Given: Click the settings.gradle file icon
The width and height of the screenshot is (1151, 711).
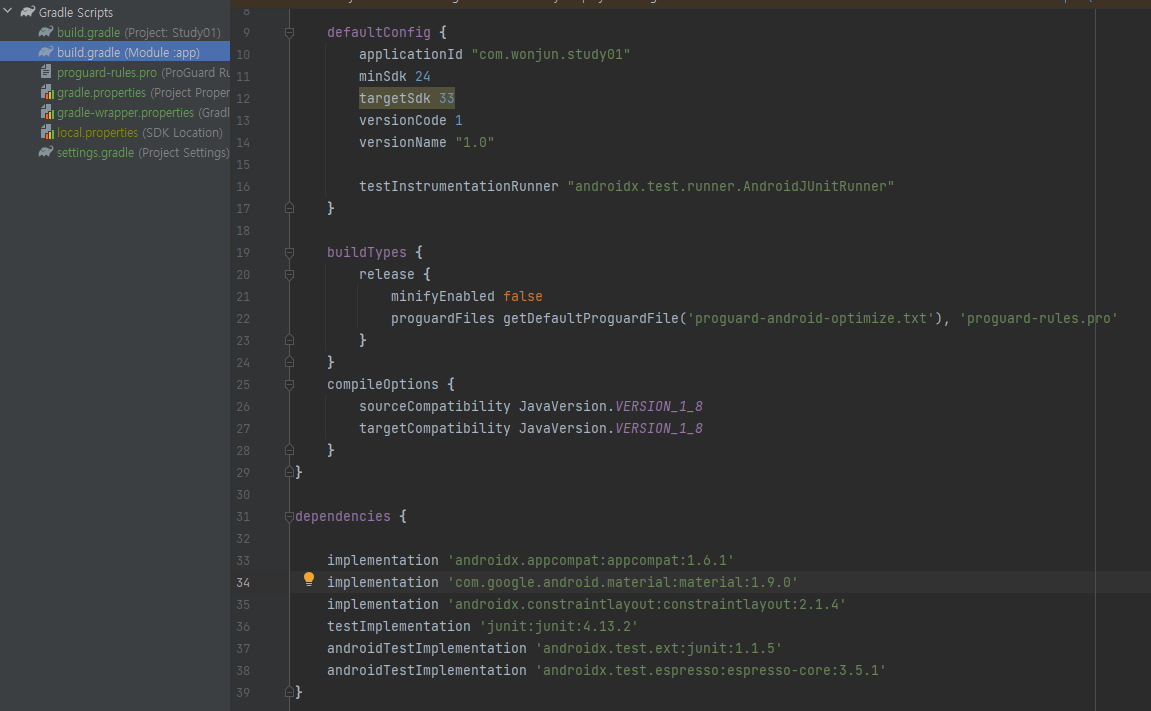Looking at the screenshot, I should (46, 152).
